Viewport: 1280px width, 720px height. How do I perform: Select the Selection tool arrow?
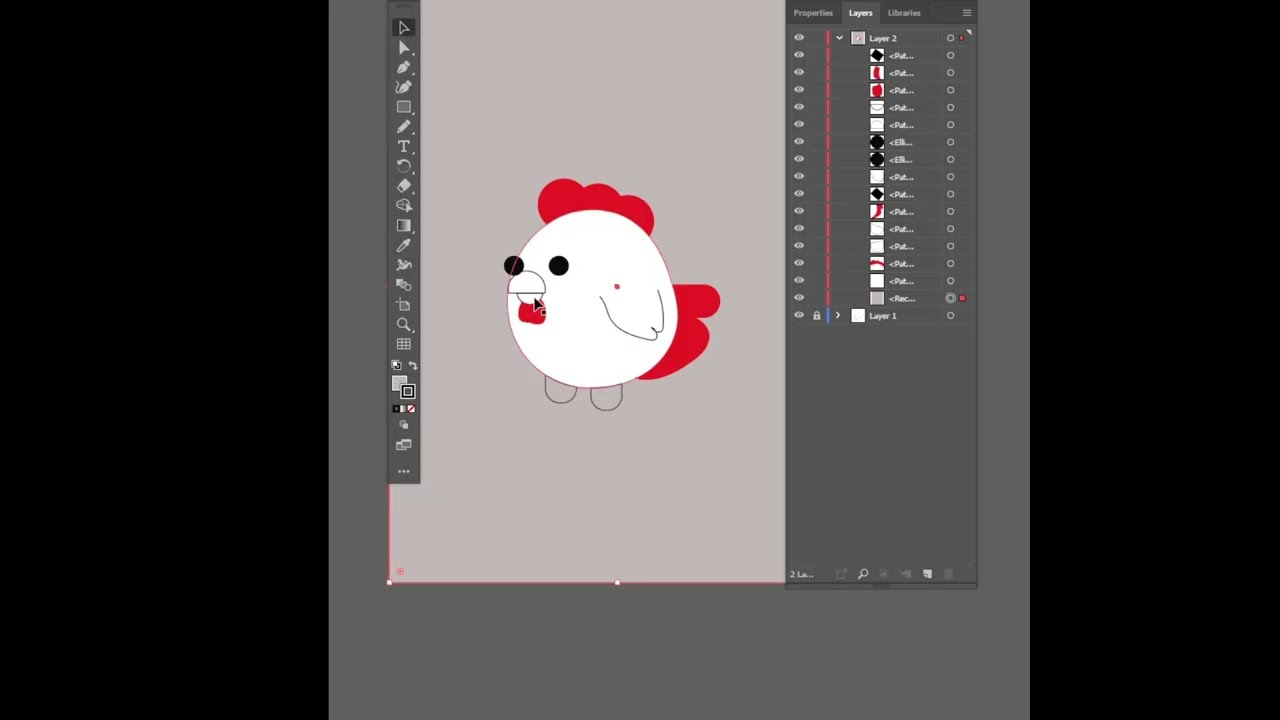[x=404, y=28]
